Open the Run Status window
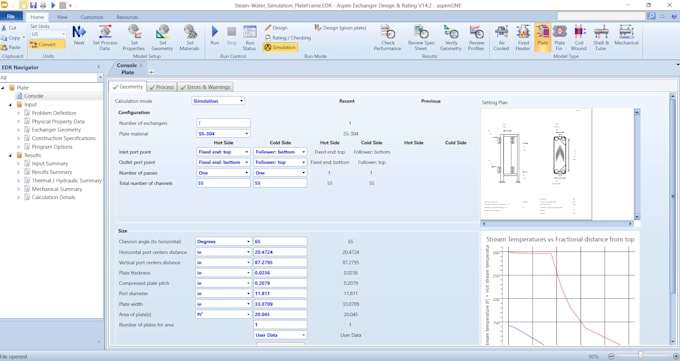680x361 pixels. point(249,37)
